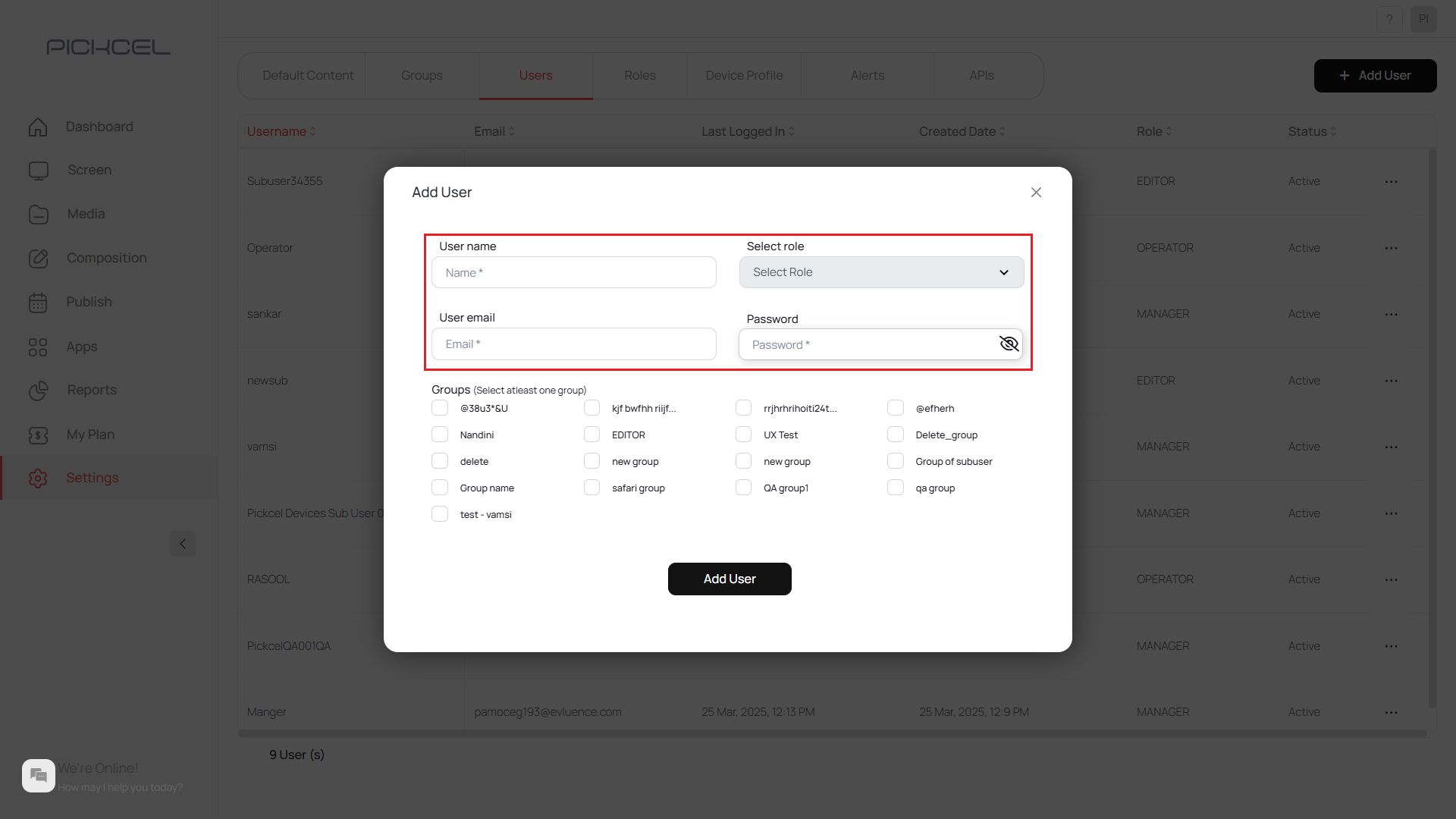Click the Composition sidebar icon
This screenshot has height=819, width=1456.
tap(38, 258)
